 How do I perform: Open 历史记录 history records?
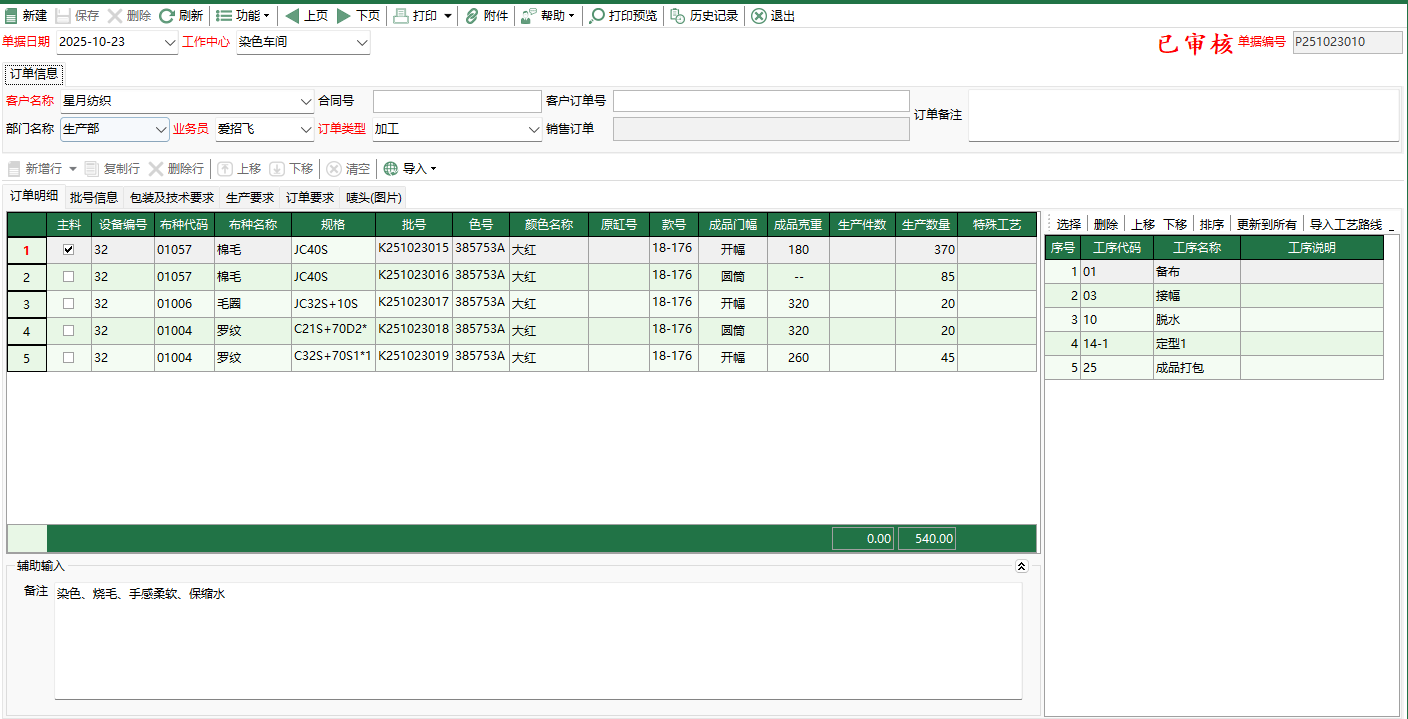coord(678,16)
